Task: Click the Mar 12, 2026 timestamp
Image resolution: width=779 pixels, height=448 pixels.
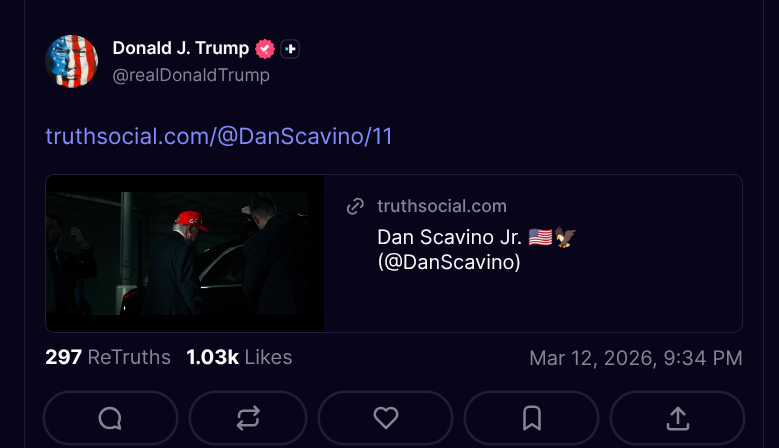Action: [635, 358]
